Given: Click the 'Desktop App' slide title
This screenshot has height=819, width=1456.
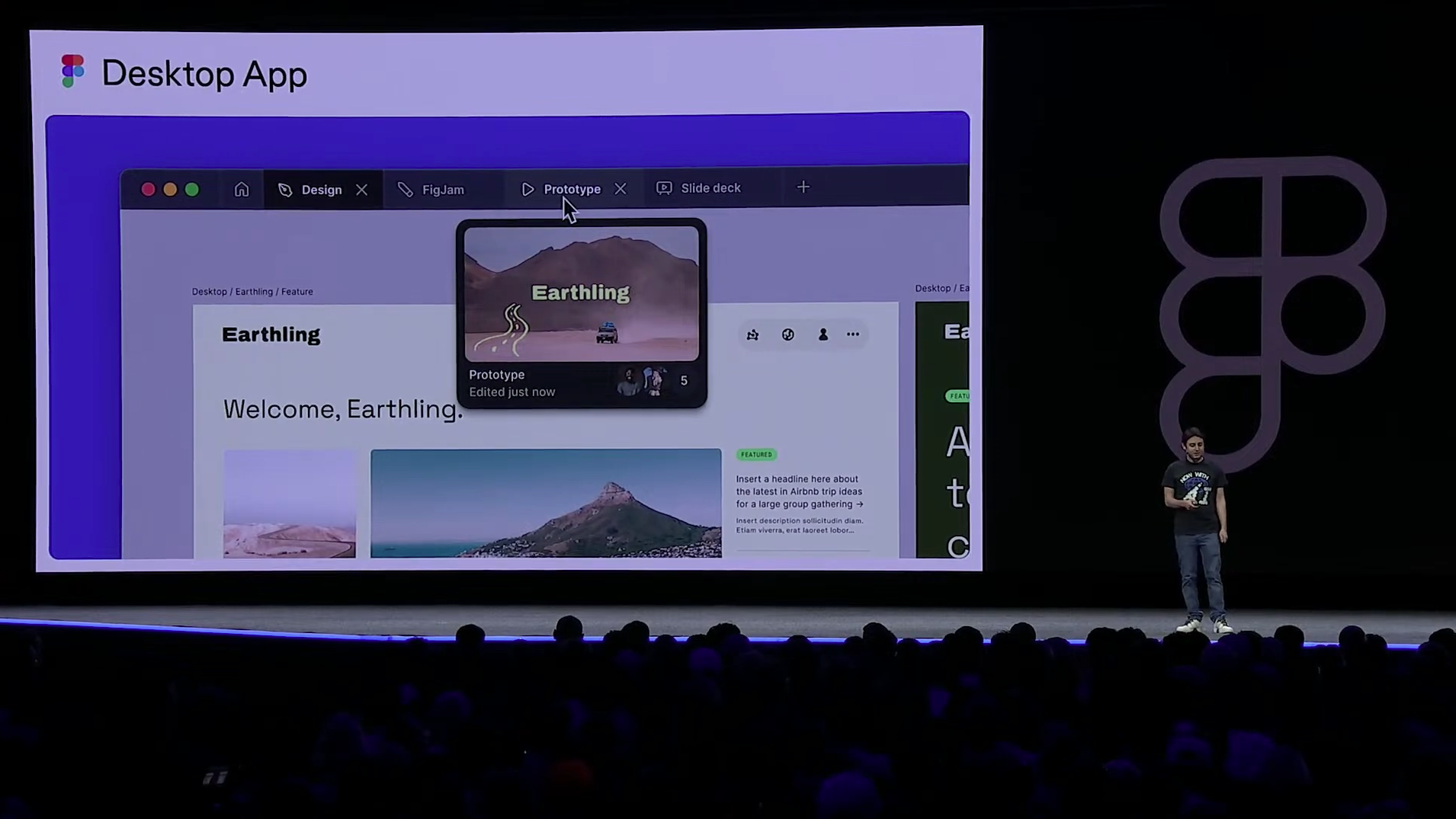Looking at the screenshot, I should (204, 74).
